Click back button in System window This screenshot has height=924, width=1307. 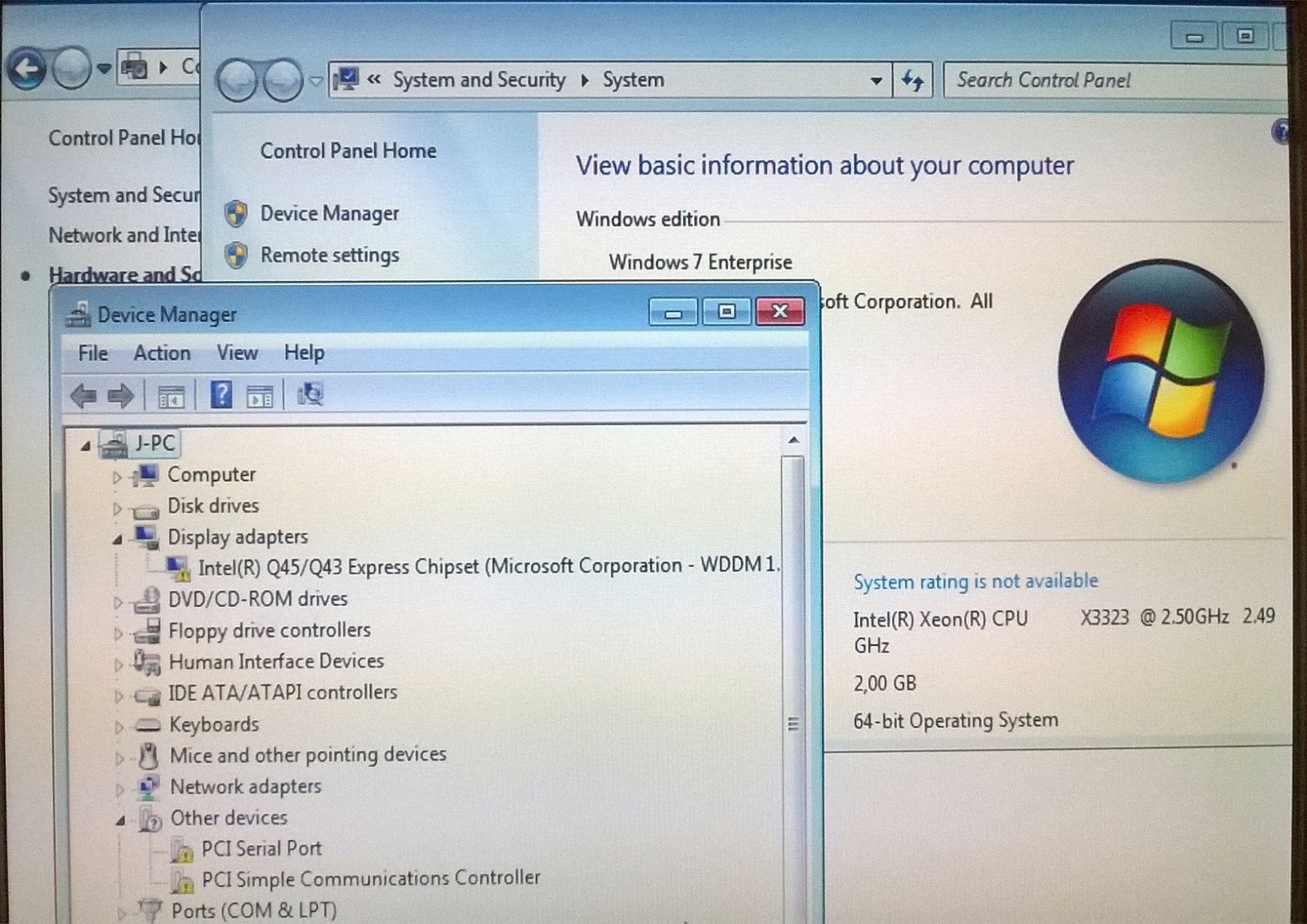238,81
